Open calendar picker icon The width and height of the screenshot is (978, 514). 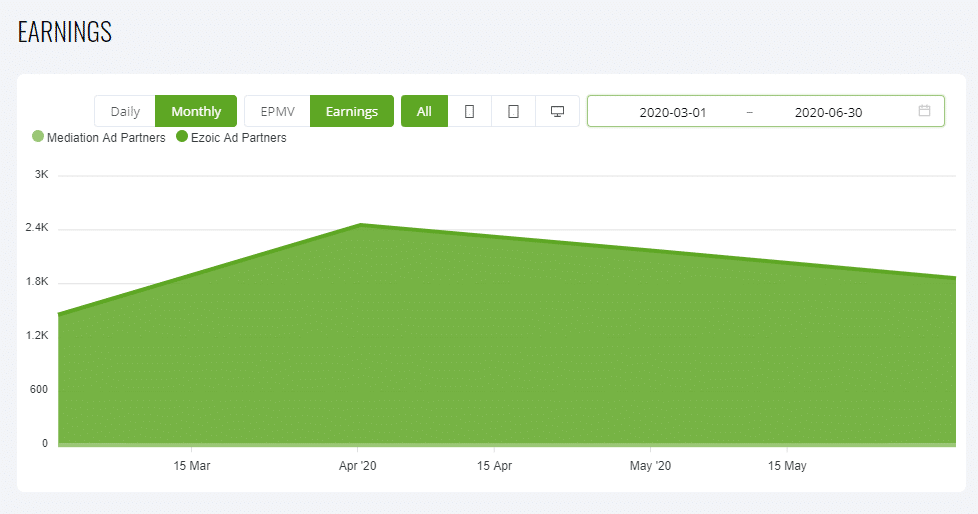coord(924,110)
